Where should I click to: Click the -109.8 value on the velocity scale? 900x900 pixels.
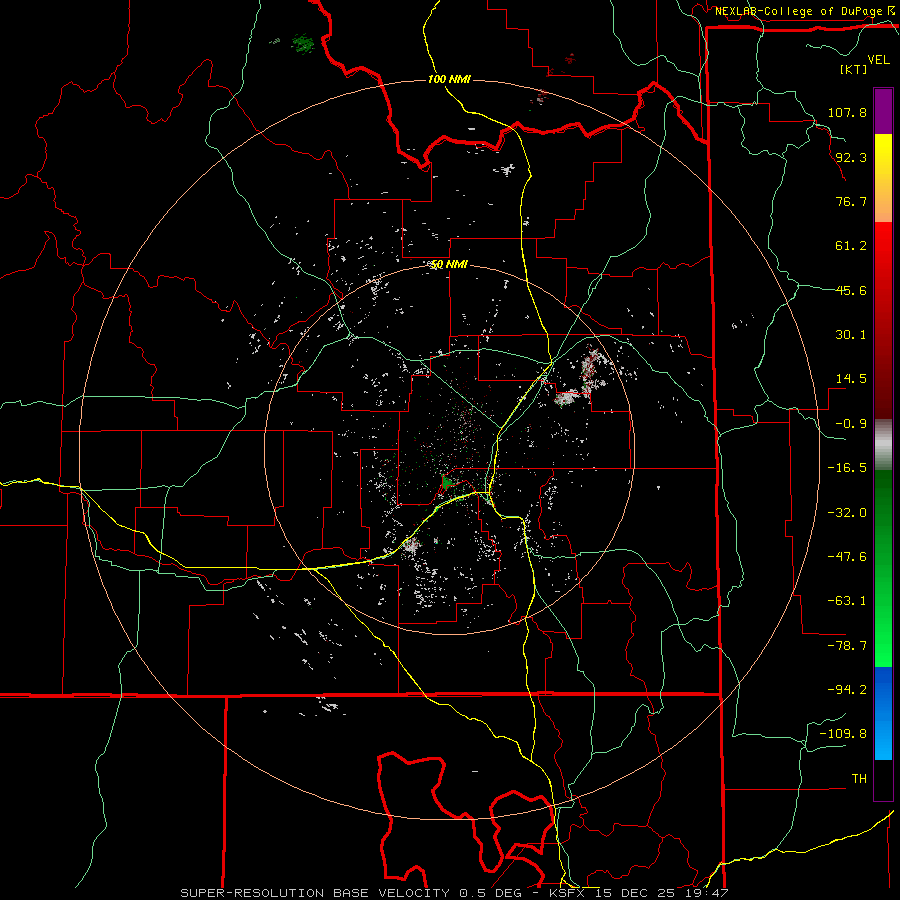pyautogui.click(x=843, y=734)
